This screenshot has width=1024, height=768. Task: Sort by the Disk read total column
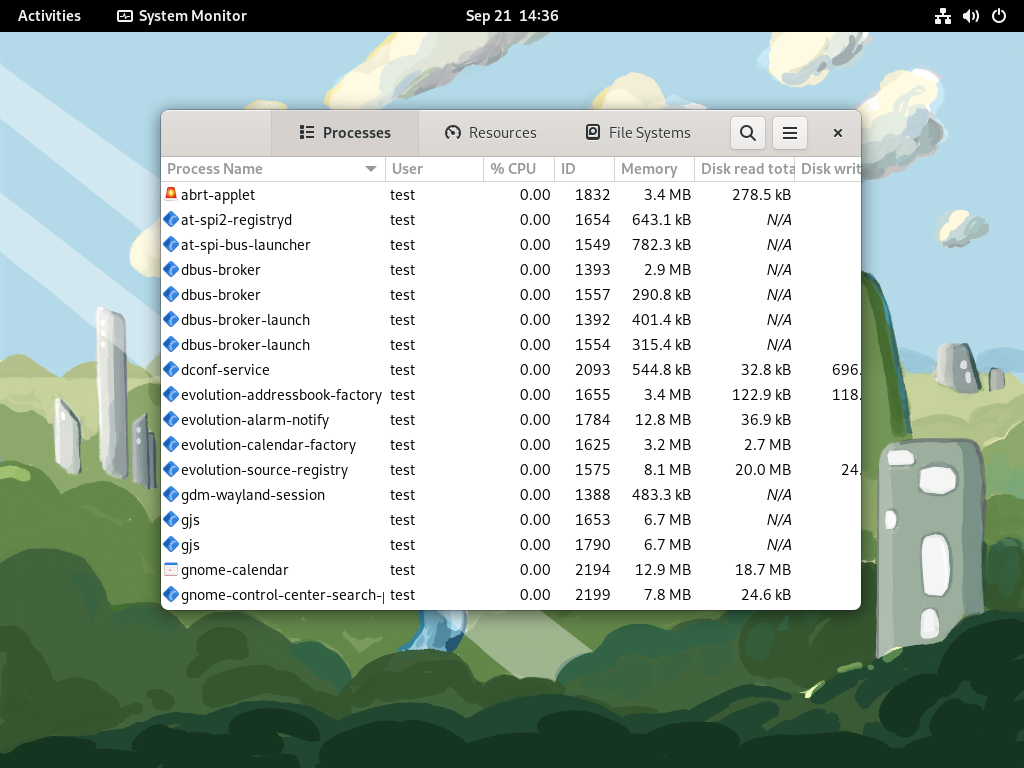pyautogui.click(x=744, y=169)
